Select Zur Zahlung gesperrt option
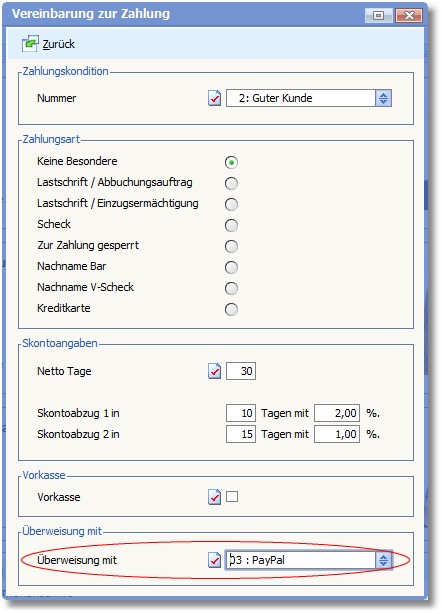Screen dimensions: 442x614 click(x=231, y=246)
